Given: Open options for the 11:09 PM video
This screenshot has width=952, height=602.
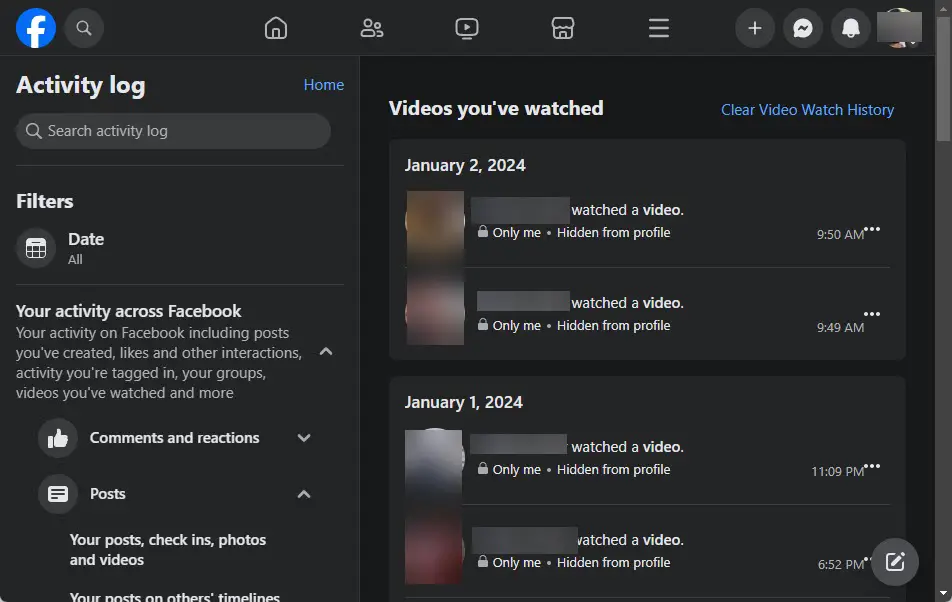Looking at the screenshot, I should click(872, 466).
